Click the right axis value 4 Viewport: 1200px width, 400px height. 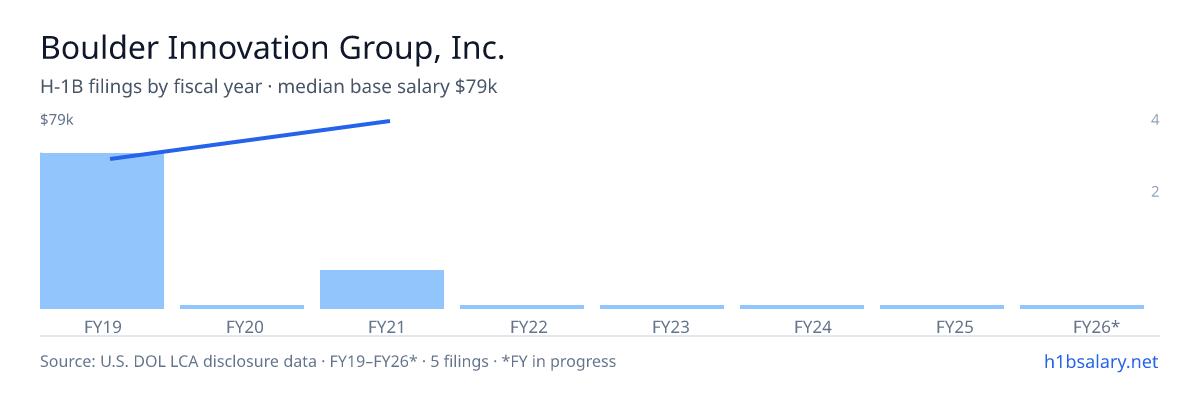1155,120
